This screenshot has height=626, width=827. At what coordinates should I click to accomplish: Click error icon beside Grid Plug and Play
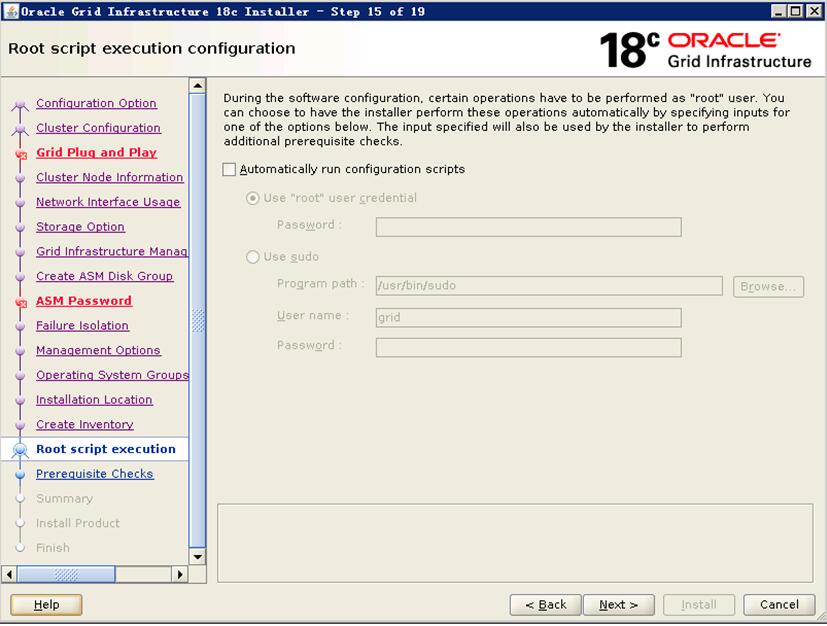point(21,155)
